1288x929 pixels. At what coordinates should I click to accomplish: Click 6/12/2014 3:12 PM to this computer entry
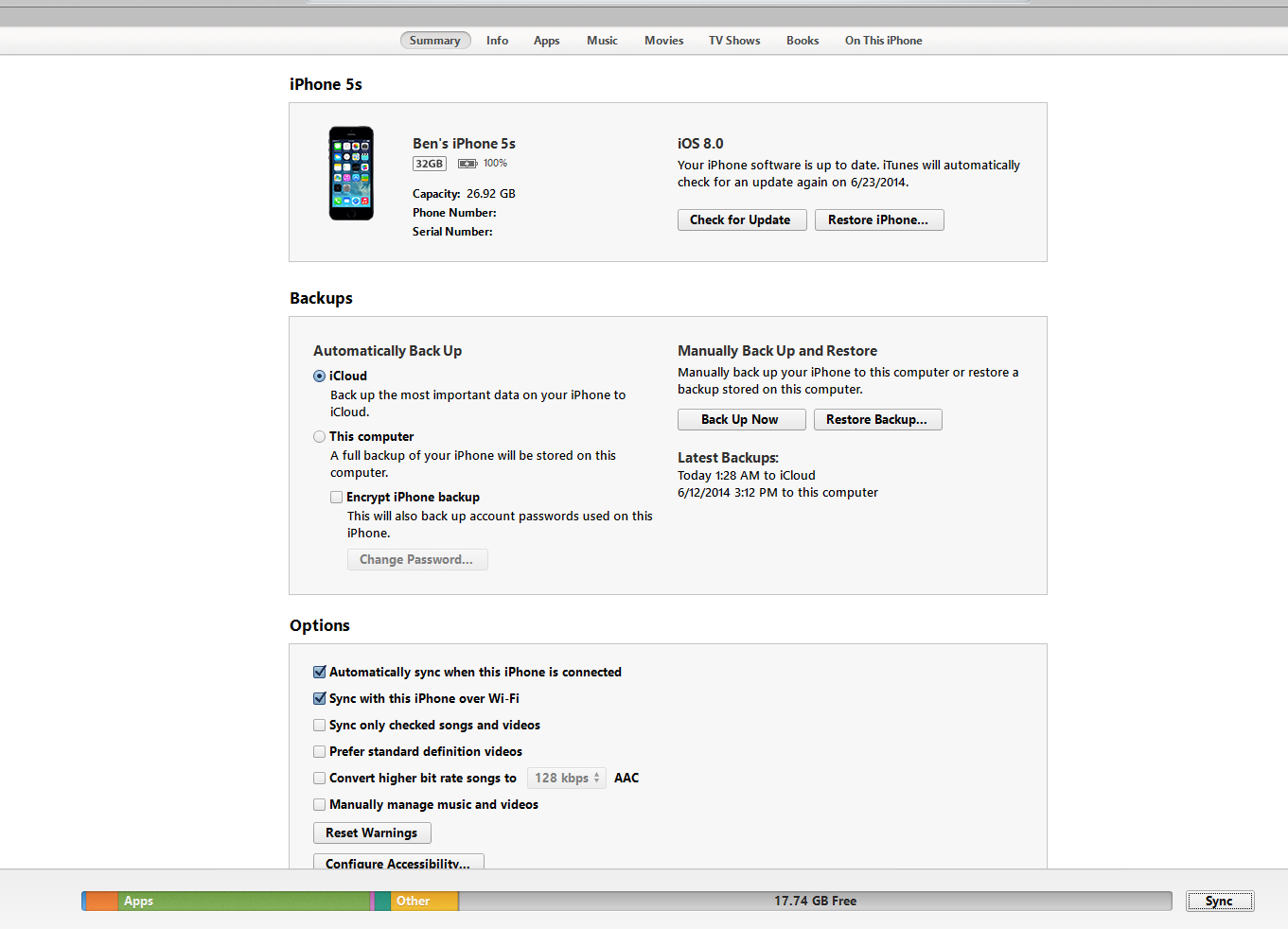(778, 492)
